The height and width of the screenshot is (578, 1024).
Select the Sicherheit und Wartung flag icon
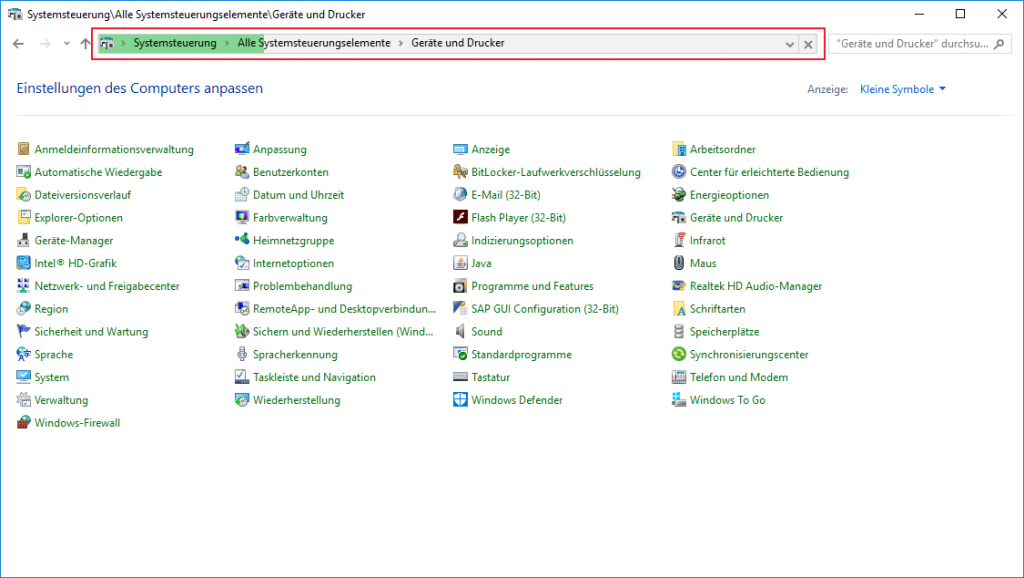click(x=24, y=332)
